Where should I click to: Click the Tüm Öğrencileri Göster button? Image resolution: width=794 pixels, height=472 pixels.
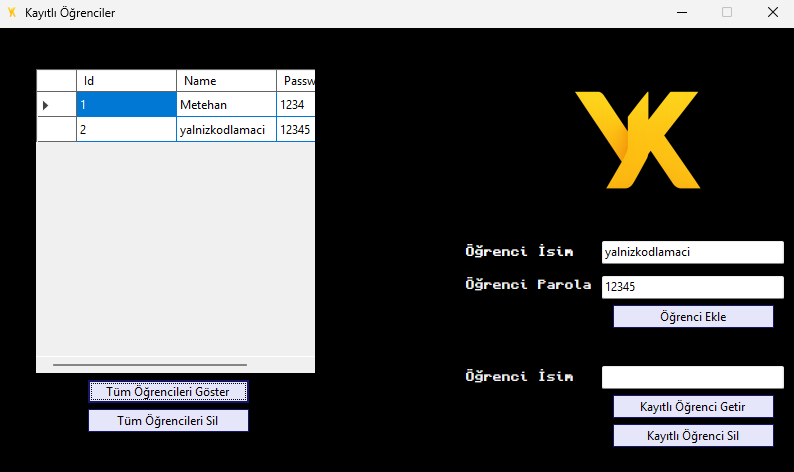tap(168, 391)
